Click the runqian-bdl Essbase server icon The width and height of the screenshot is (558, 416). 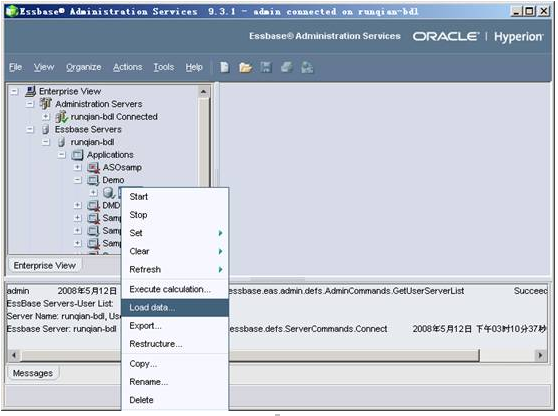pyautogui.click(x=61, y=142)
